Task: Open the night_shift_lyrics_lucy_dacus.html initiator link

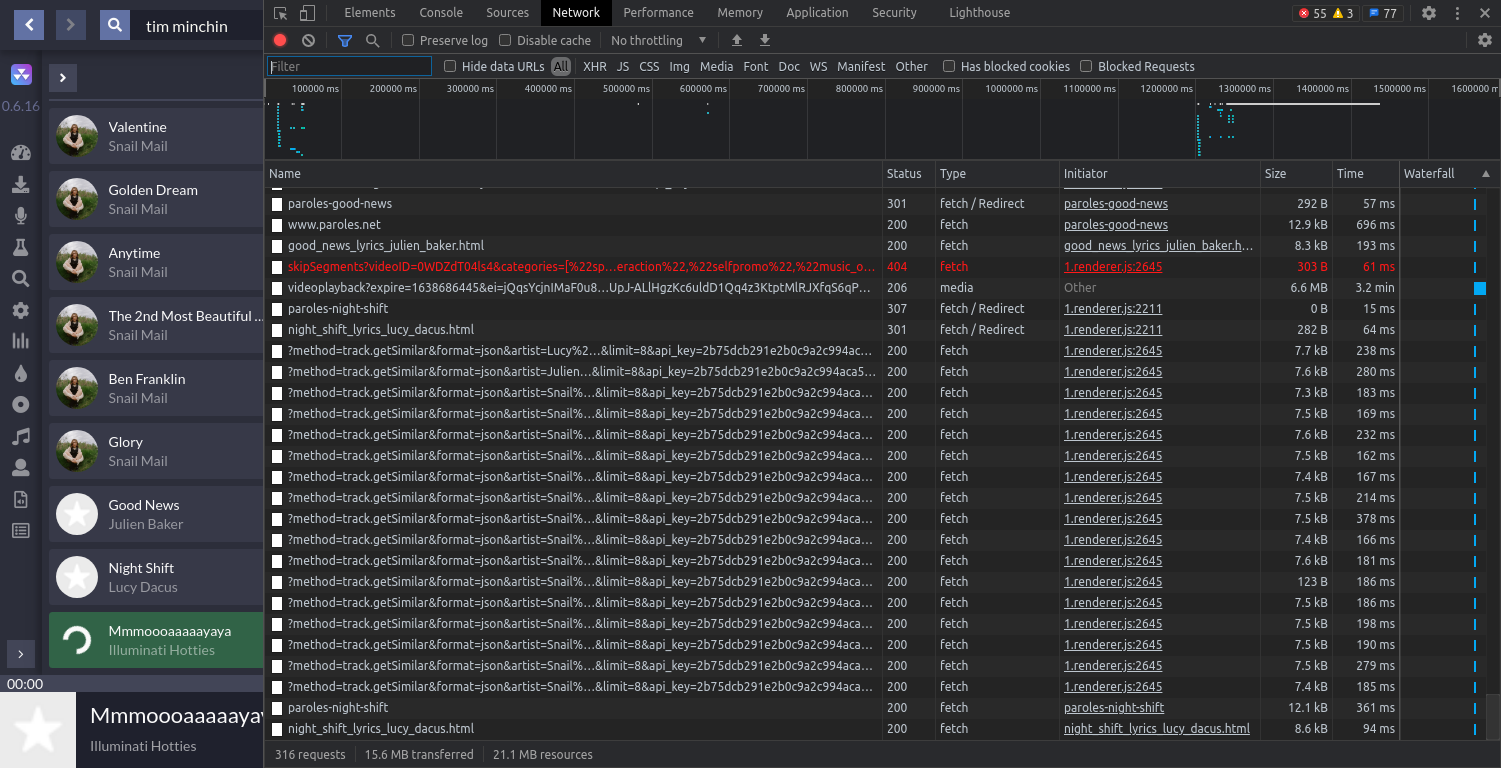Action: [1156, 729]
